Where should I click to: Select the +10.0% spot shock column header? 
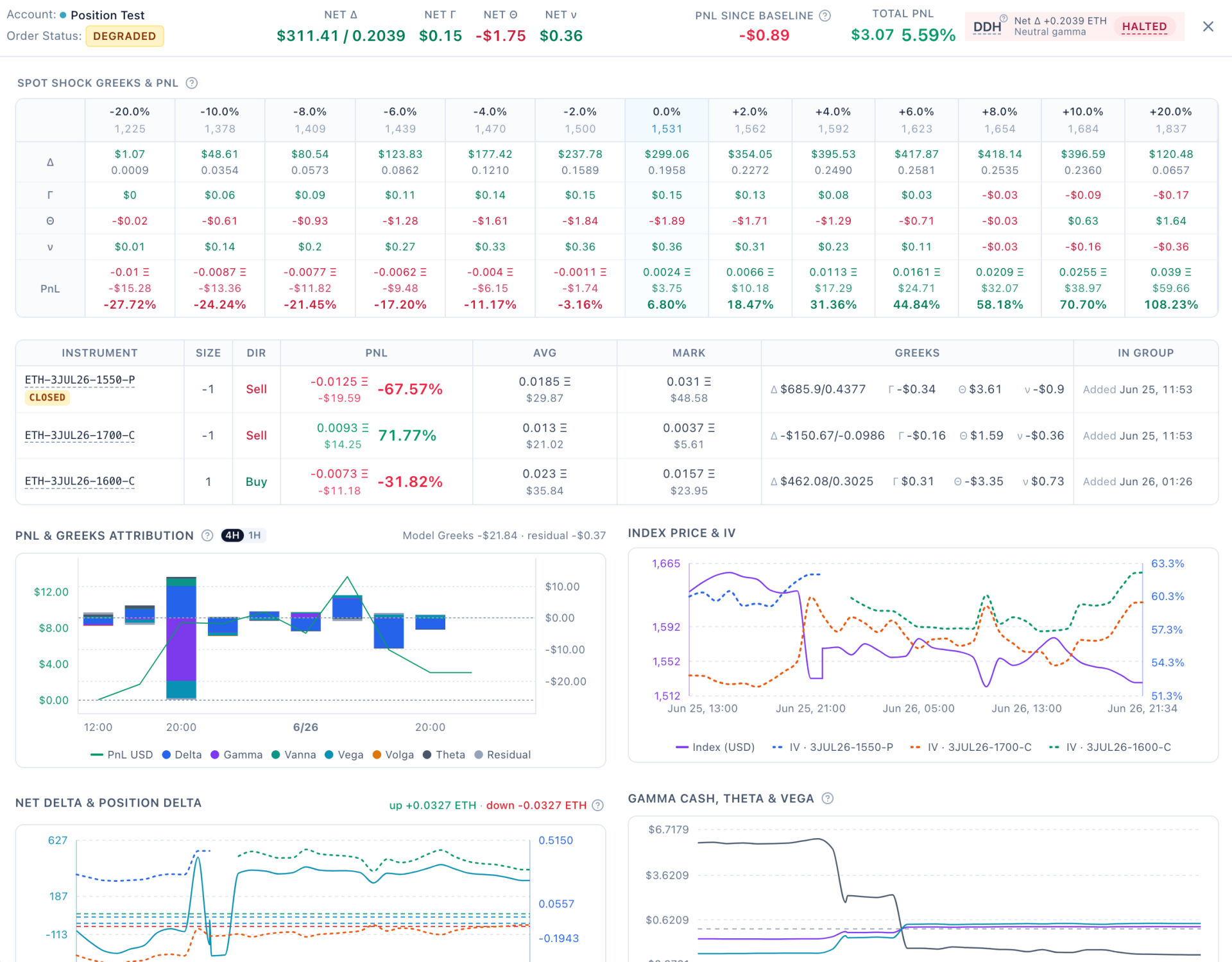[1082, 120]
